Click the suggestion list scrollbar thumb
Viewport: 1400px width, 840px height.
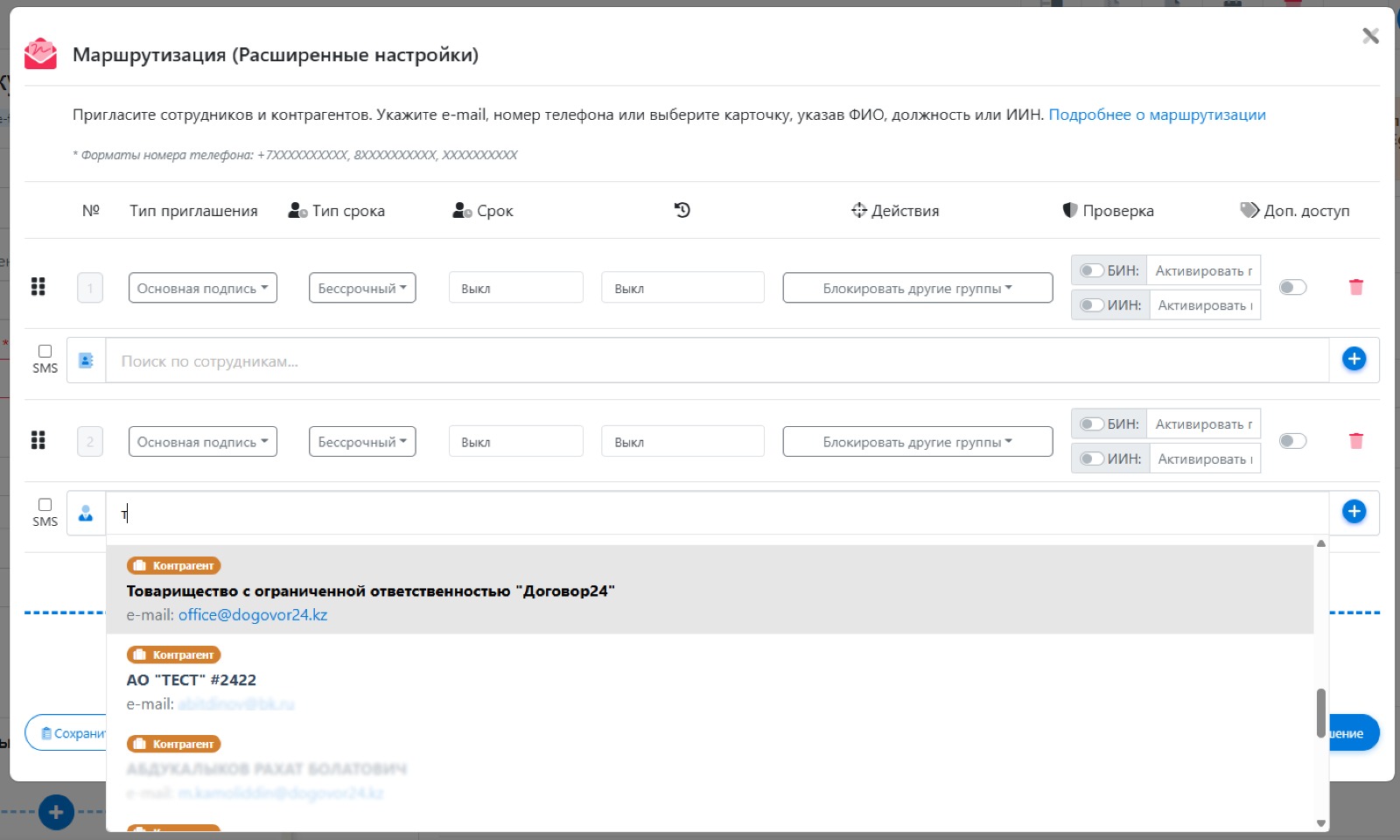[1320, 712]
